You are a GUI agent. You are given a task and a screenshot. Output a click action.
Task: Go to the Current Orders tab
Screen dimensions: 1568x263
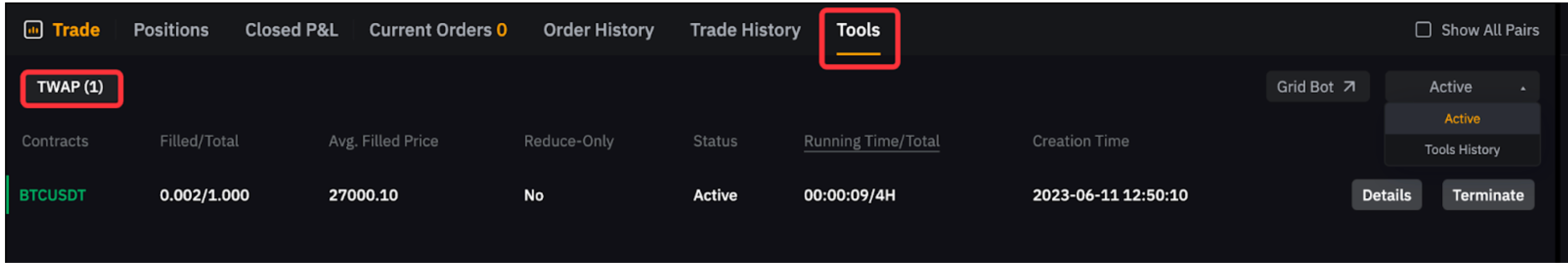point(437,30)
